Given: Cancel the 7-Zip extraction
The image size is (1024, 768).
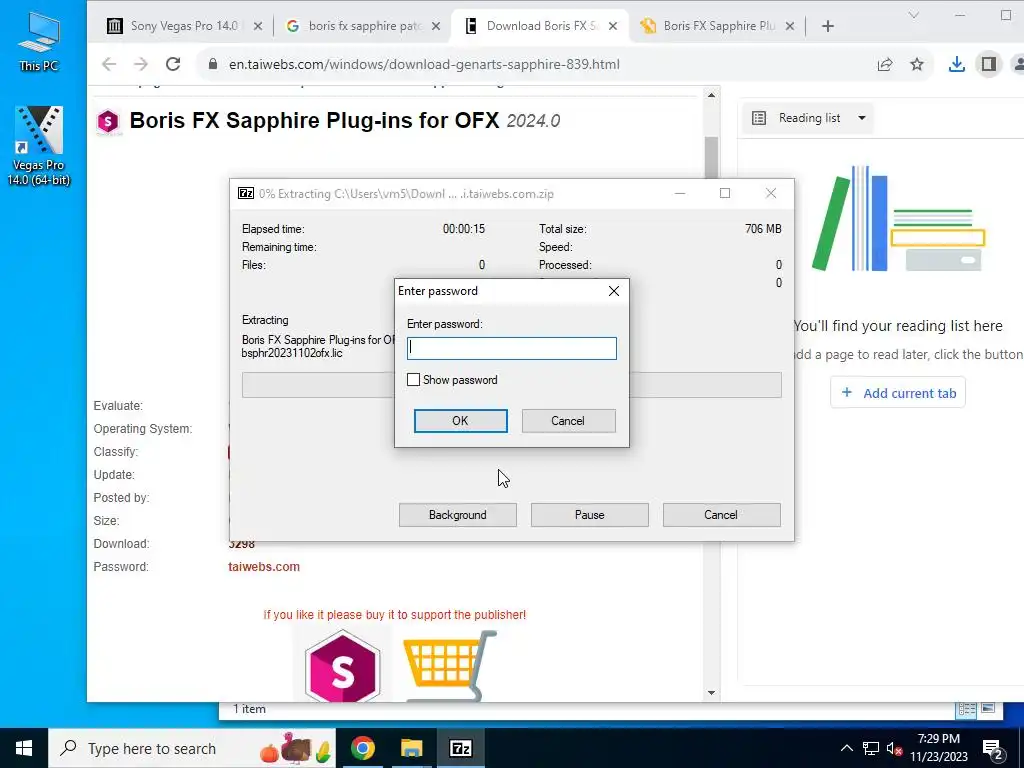Looking at the screenshot, I should pyautogui.click(x=721, y=515).
